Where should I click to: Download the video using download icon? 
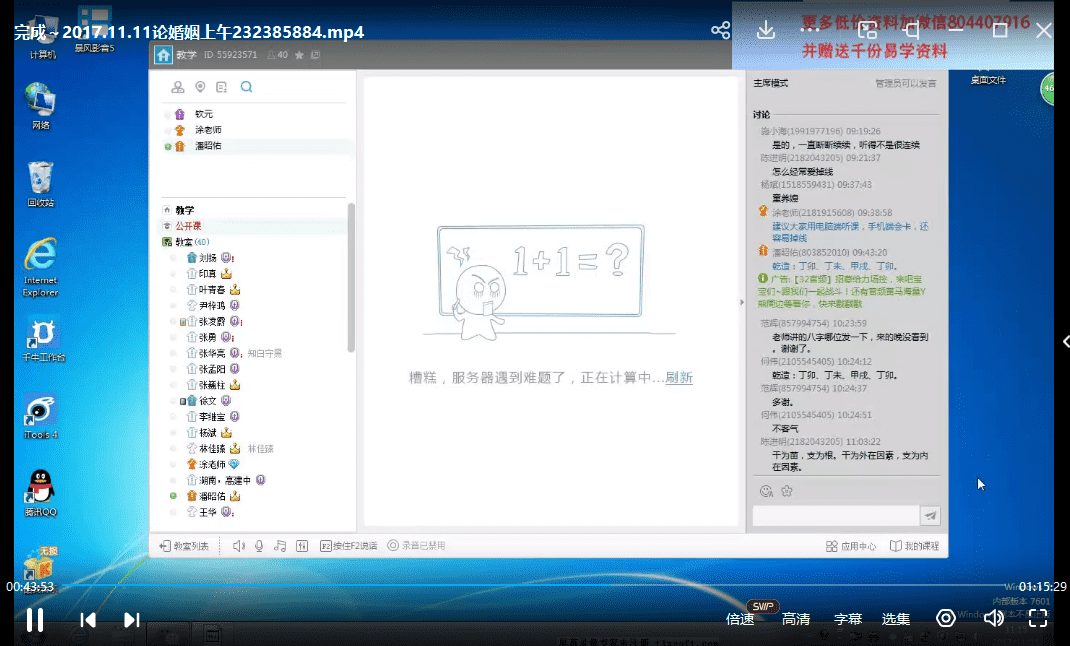[x=766, y=31]
